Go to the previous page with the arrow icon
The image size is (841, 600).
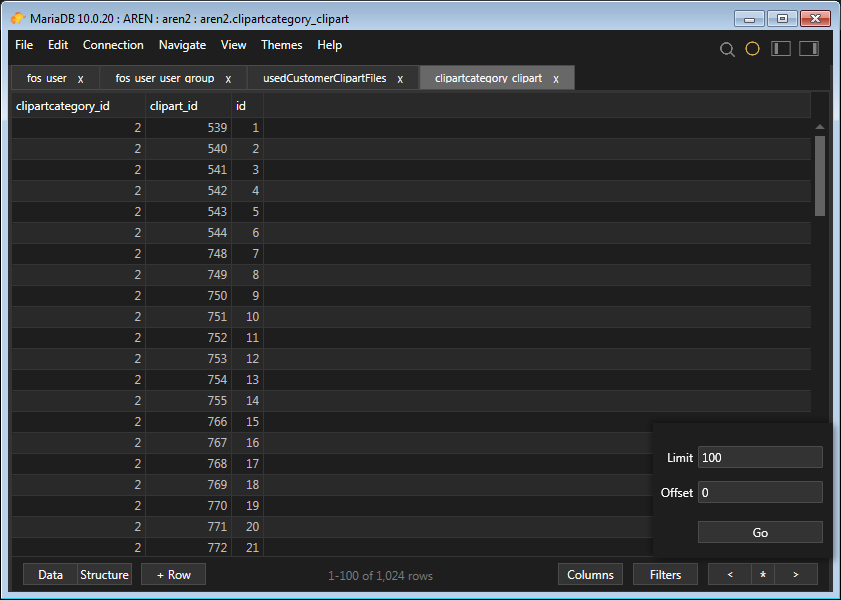tap(729, 574)
